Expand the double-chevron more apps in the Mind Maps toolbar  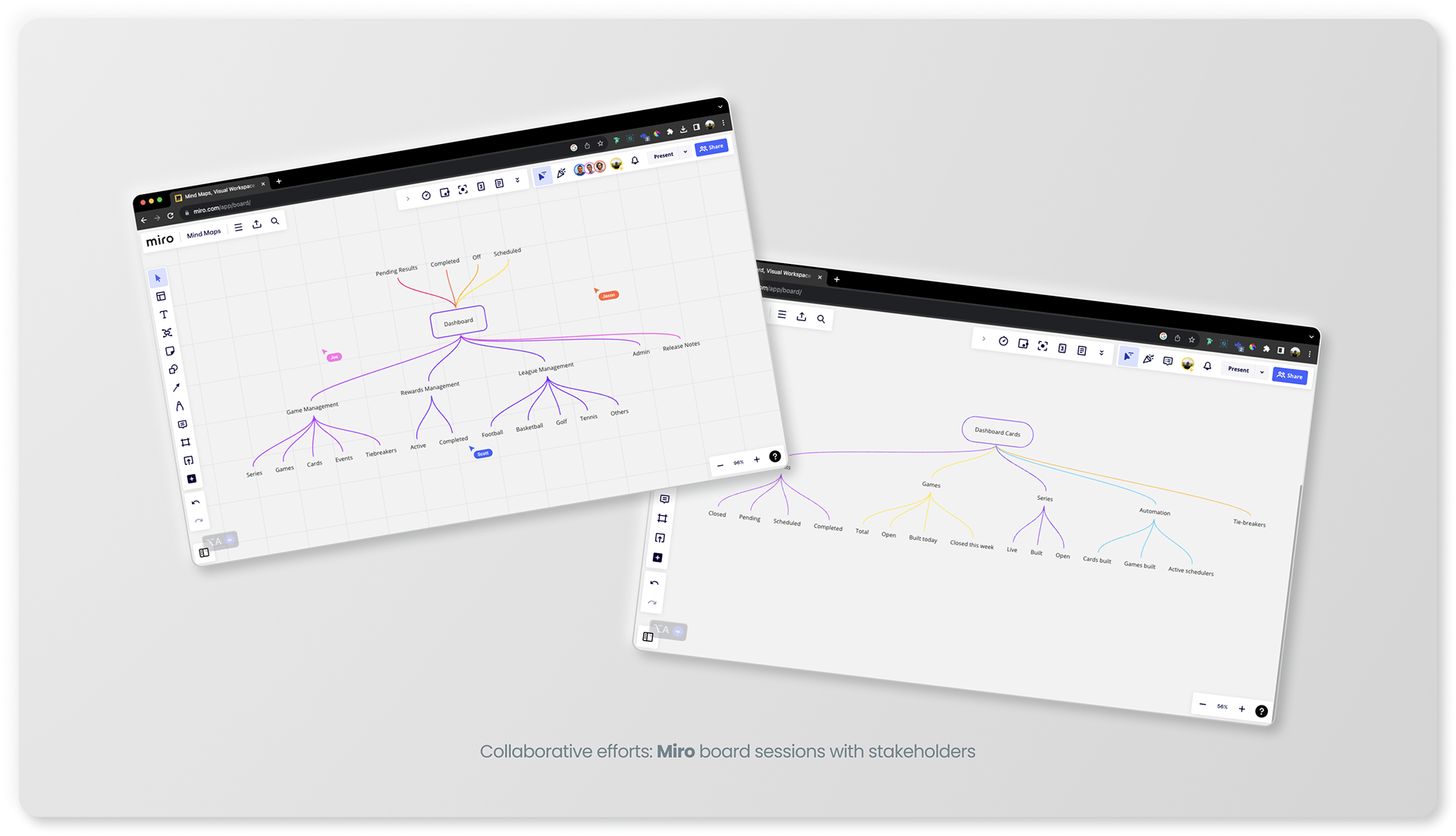(x=518, y=181)
